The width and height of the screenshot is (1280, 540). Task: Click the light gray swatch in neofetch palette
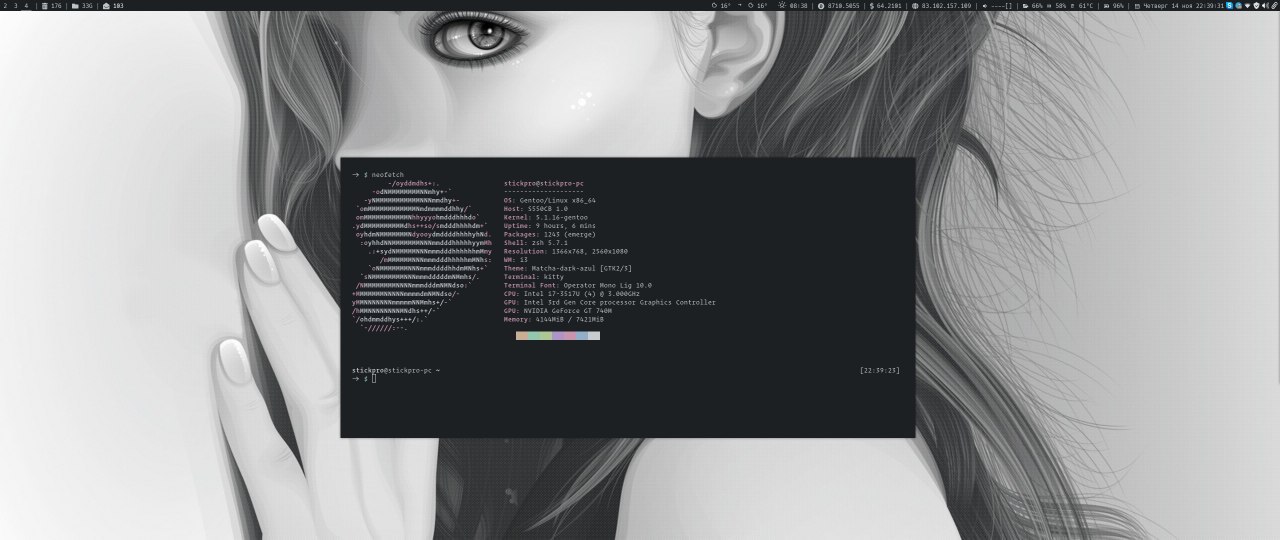(x=594, y=336)
